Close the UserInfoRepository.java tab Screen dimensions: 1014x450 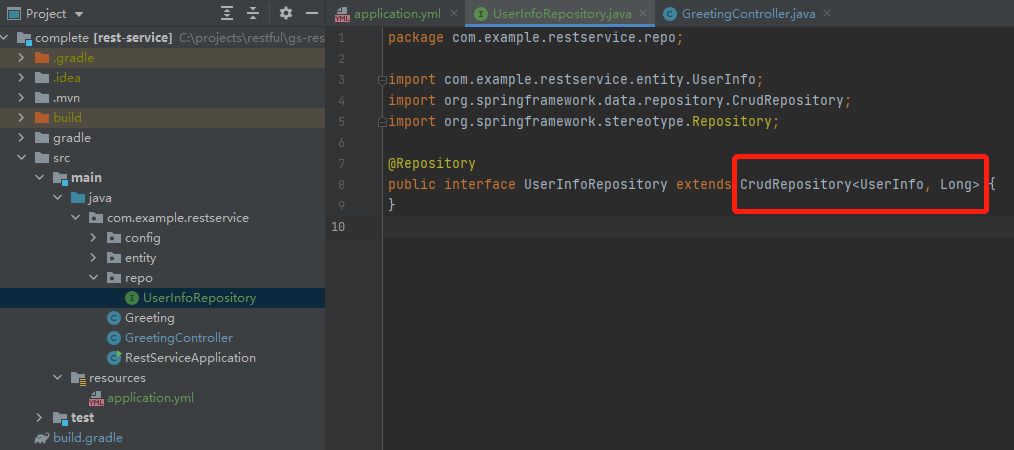(x=643, y=14)
